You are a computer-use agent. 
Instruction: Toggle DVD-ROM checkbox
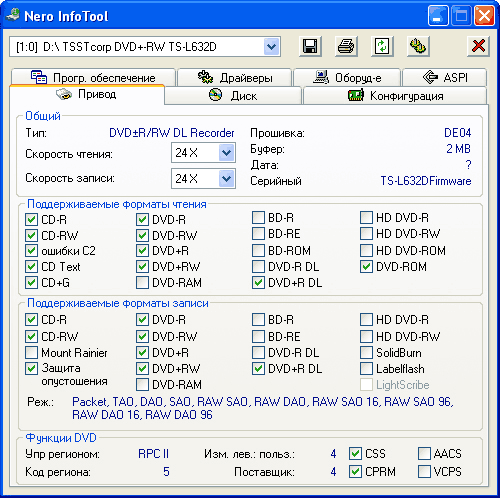point(366,267)
